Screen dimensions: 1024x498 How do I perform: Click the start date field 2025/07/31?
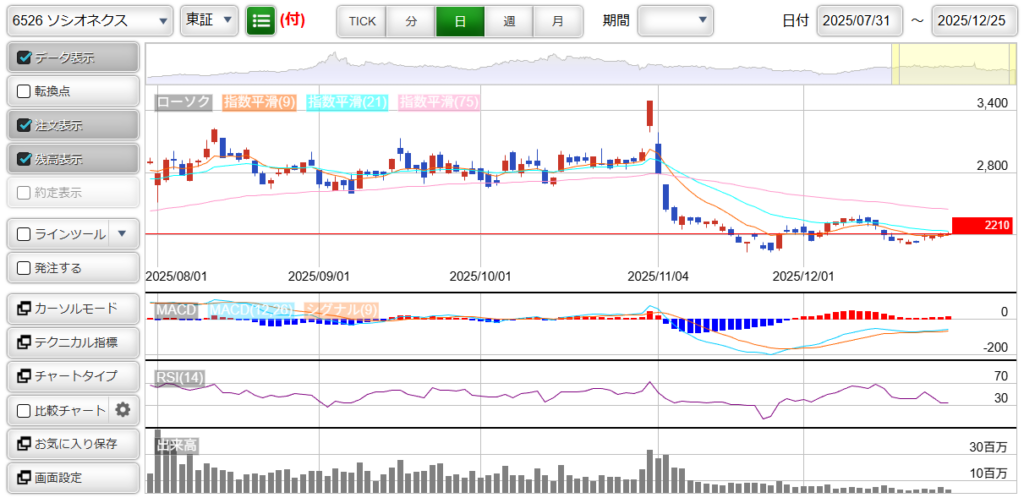click(x=859, y=21)
